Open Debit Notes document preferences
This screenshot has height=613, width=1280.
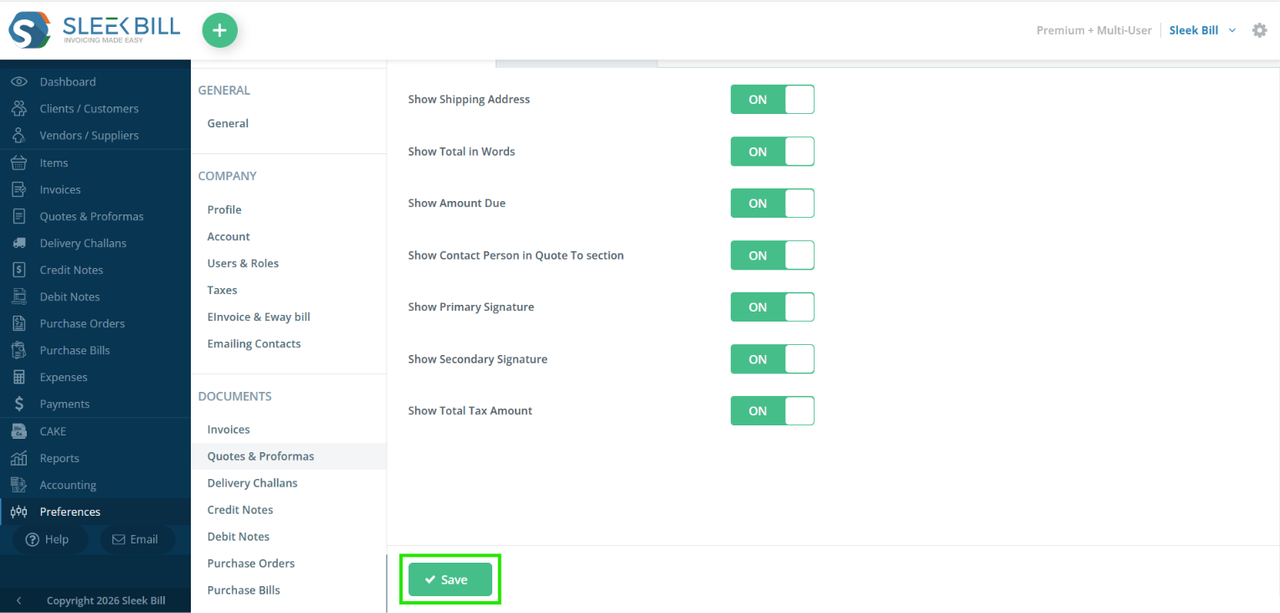tap(238, 537)
